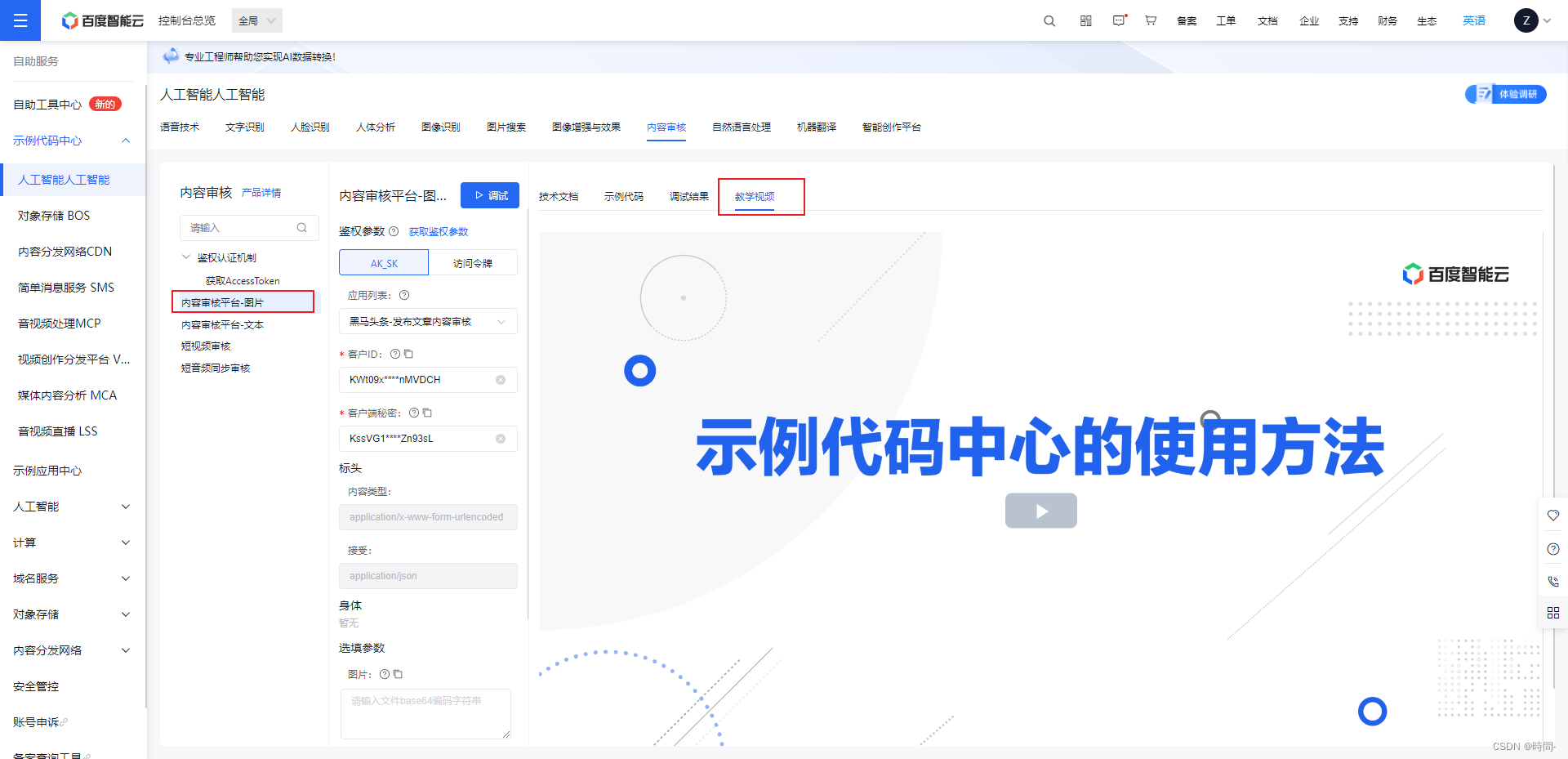This screenshot has height=759, width=1568.
Task: Open the product grid icon in top bar
Action: pyautogui.click(x=1085, y=21)
